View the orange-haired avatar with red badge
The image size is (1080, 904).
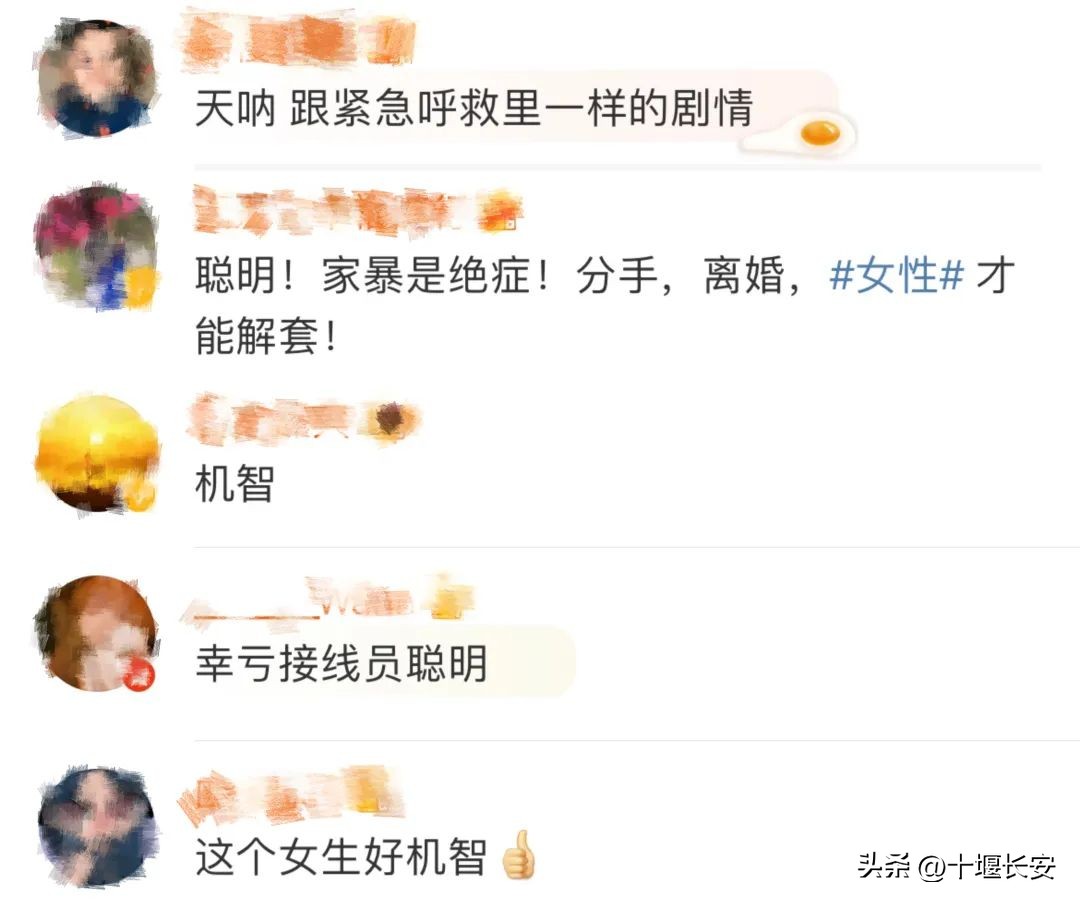click(x=96, y=634)
